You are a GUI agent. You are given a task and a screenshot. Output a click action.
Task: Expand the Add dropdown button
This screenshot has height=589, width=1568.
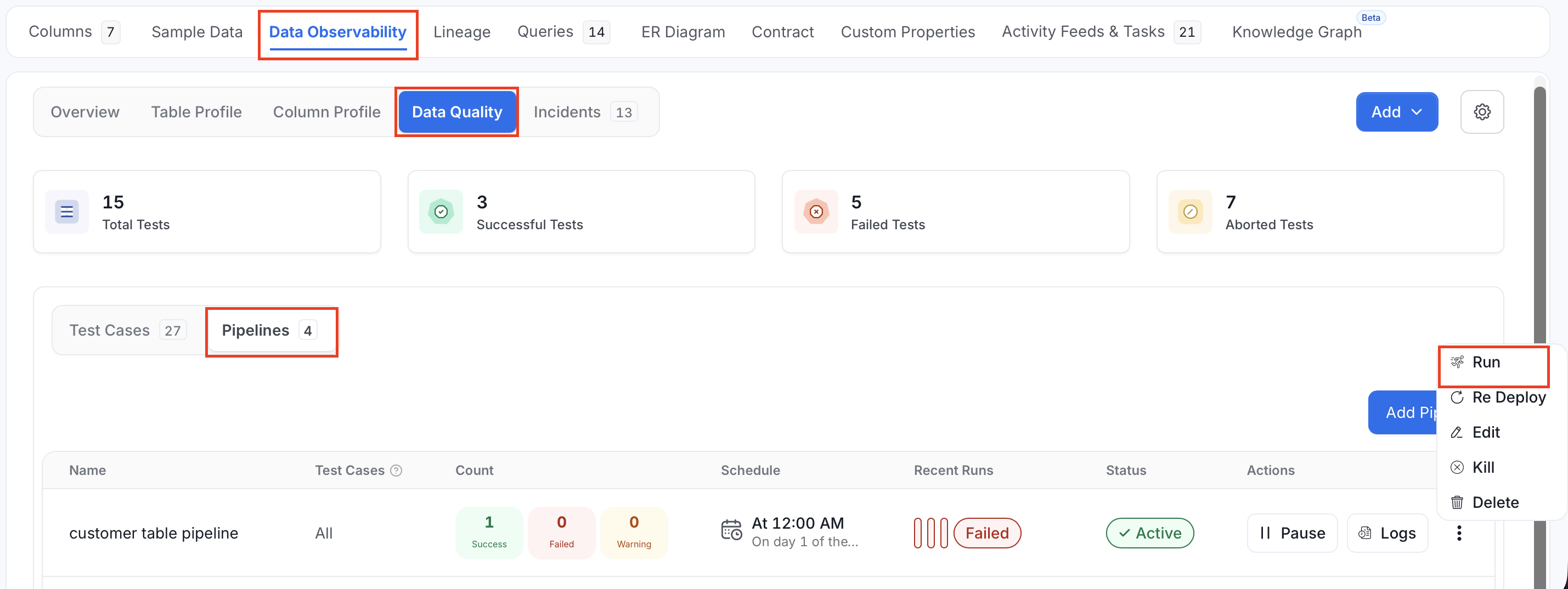(x=1396, y=112)
